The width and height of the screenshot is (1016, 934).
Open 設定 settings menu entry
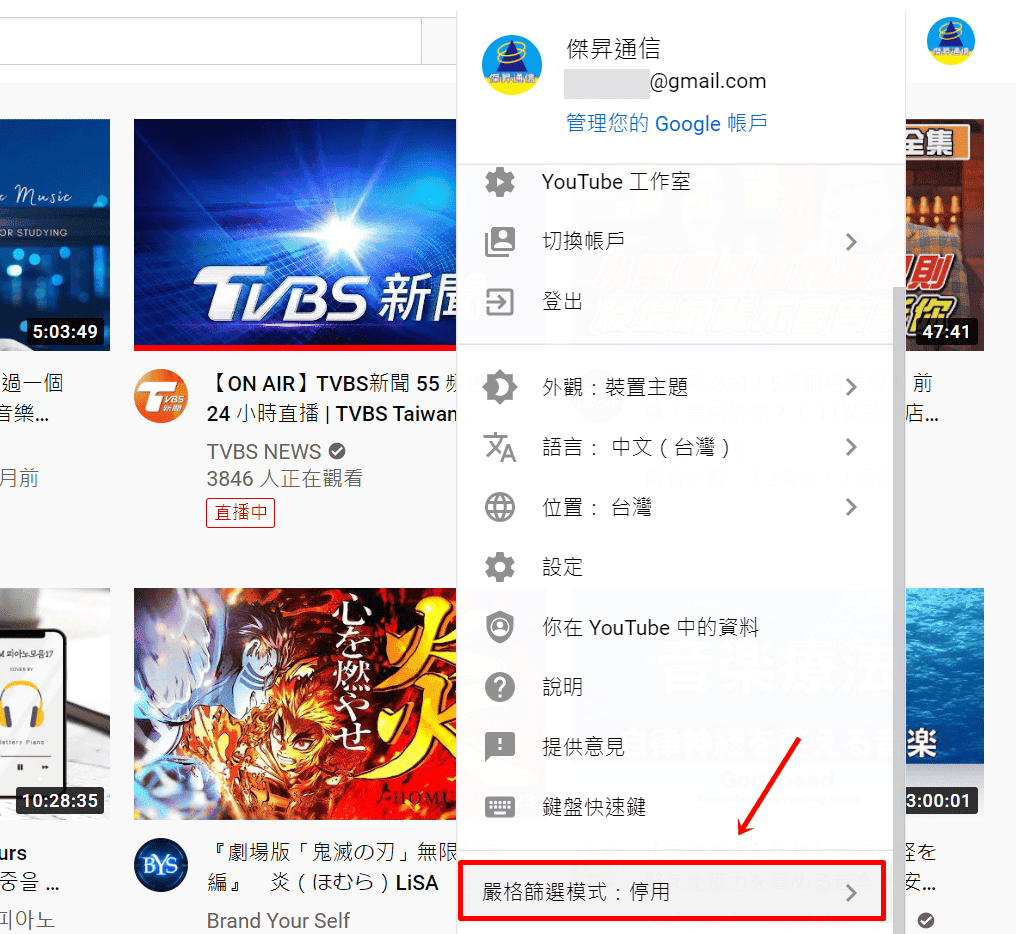click(x=674, y=567)
